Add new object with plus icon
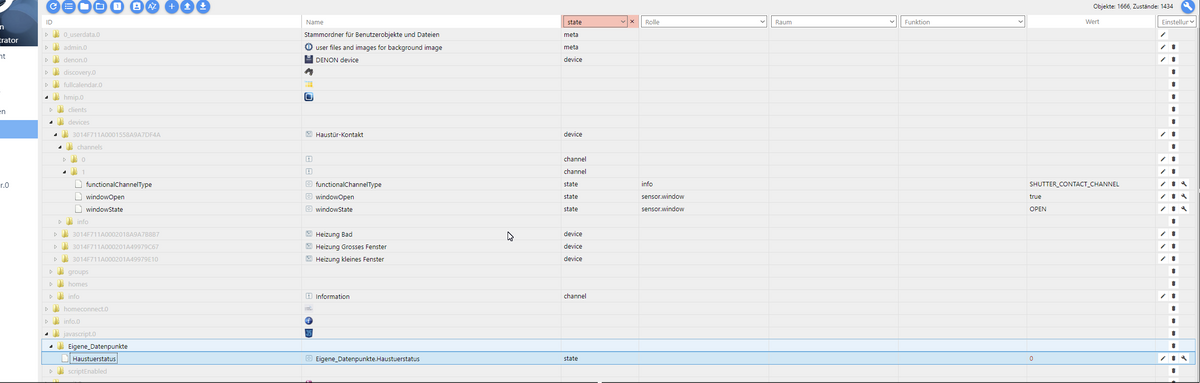The width and height of the screenshot is (1200, 383). (172, 7)
